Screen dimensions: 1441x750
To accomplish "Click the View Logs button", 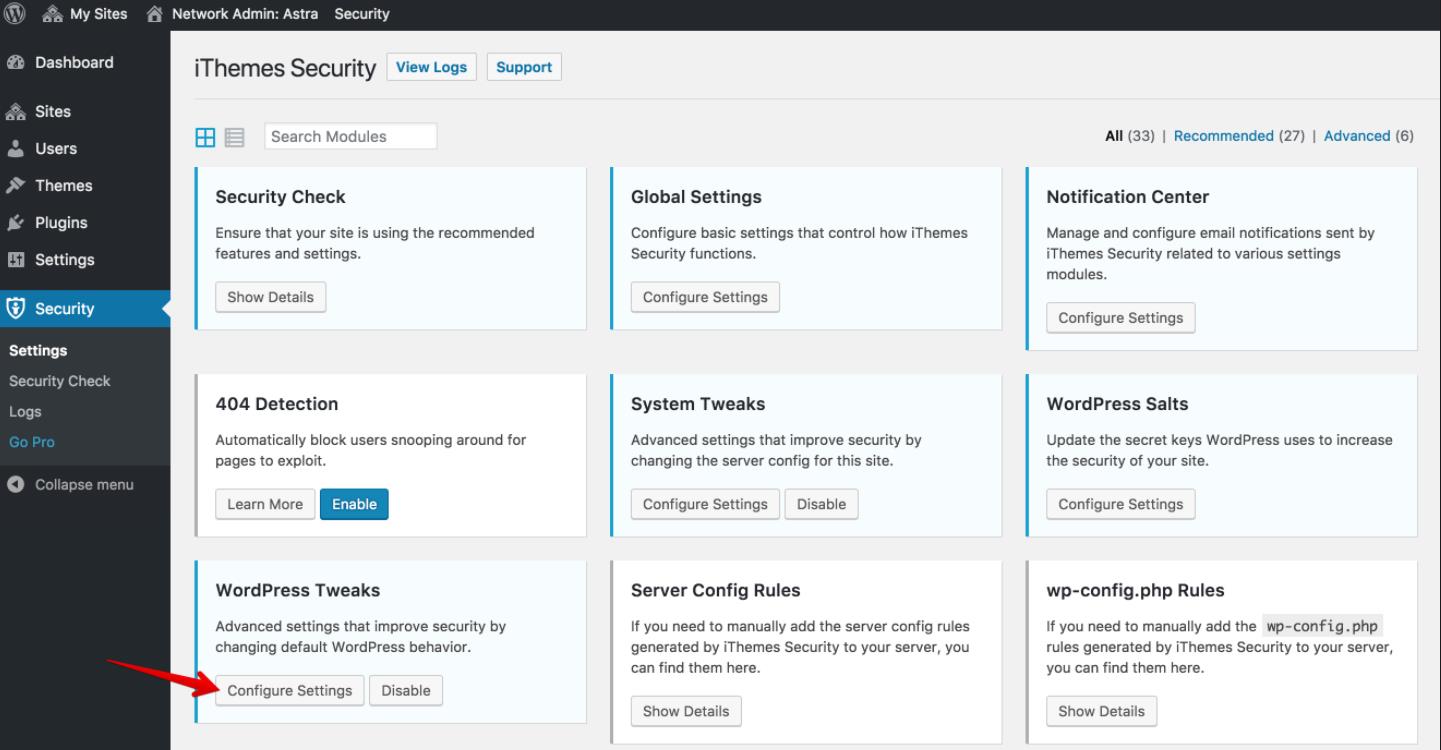I will 431,67.
